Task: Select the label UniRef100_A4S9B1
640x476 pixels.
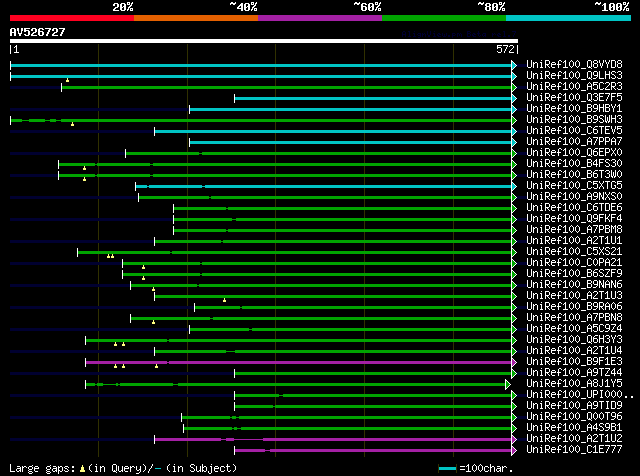Action: point(574,427)
